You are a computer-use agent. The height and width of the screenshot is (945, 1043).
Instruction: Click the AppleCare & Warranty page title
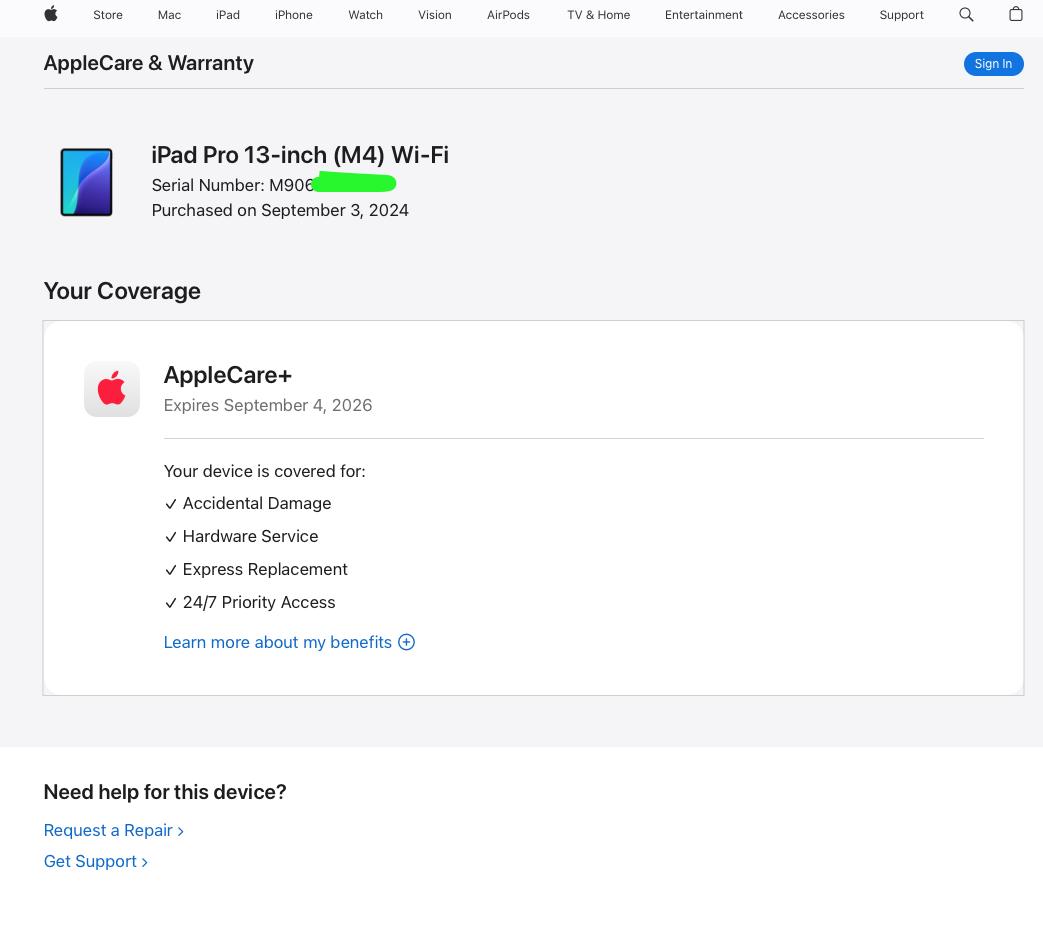point(148,63)
